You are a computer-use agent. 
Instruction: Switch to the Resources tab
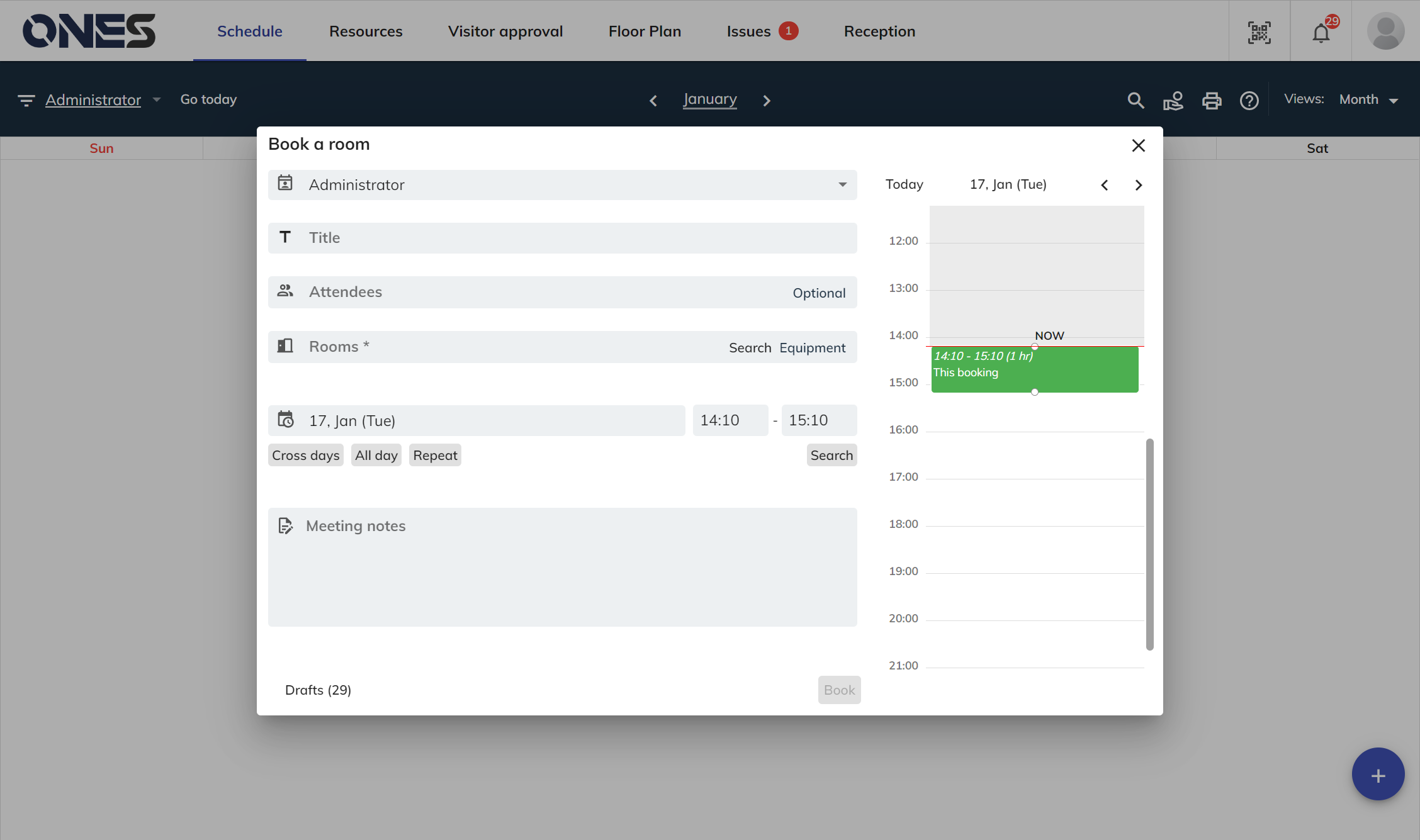[x=366, y=31]
